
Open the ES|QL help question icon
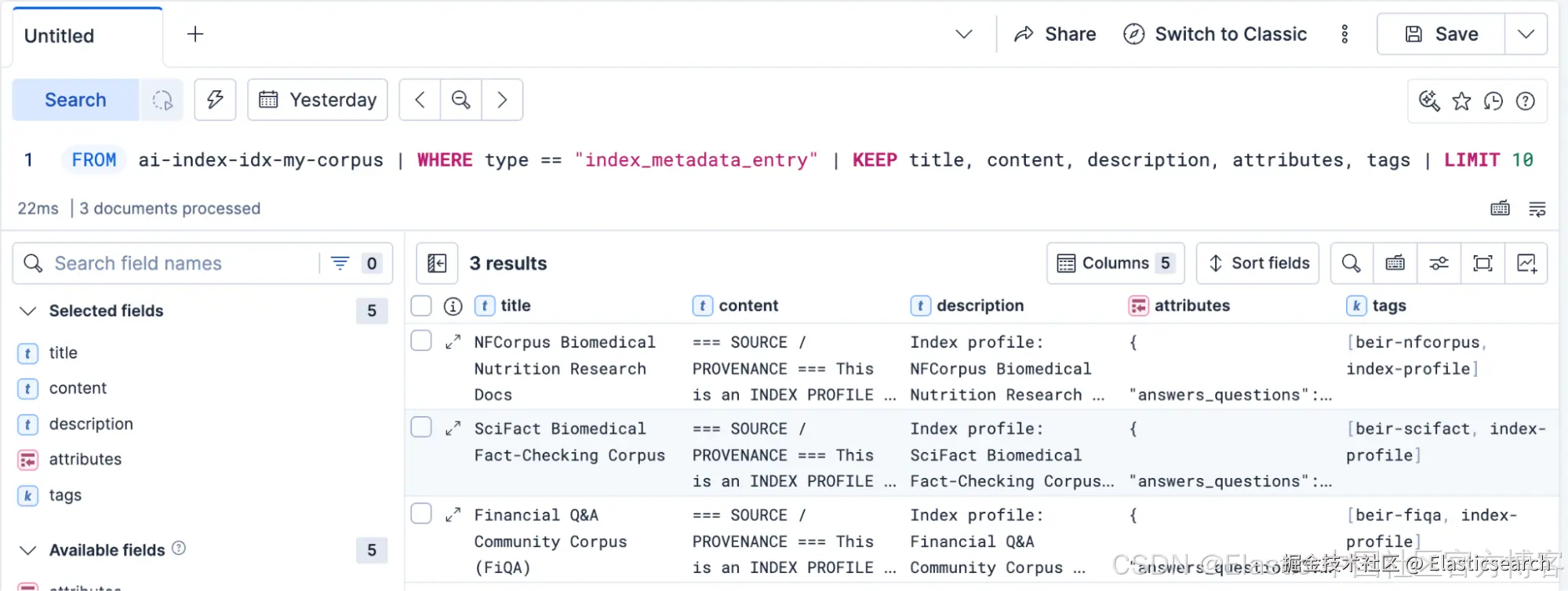tap(1526, 101)
